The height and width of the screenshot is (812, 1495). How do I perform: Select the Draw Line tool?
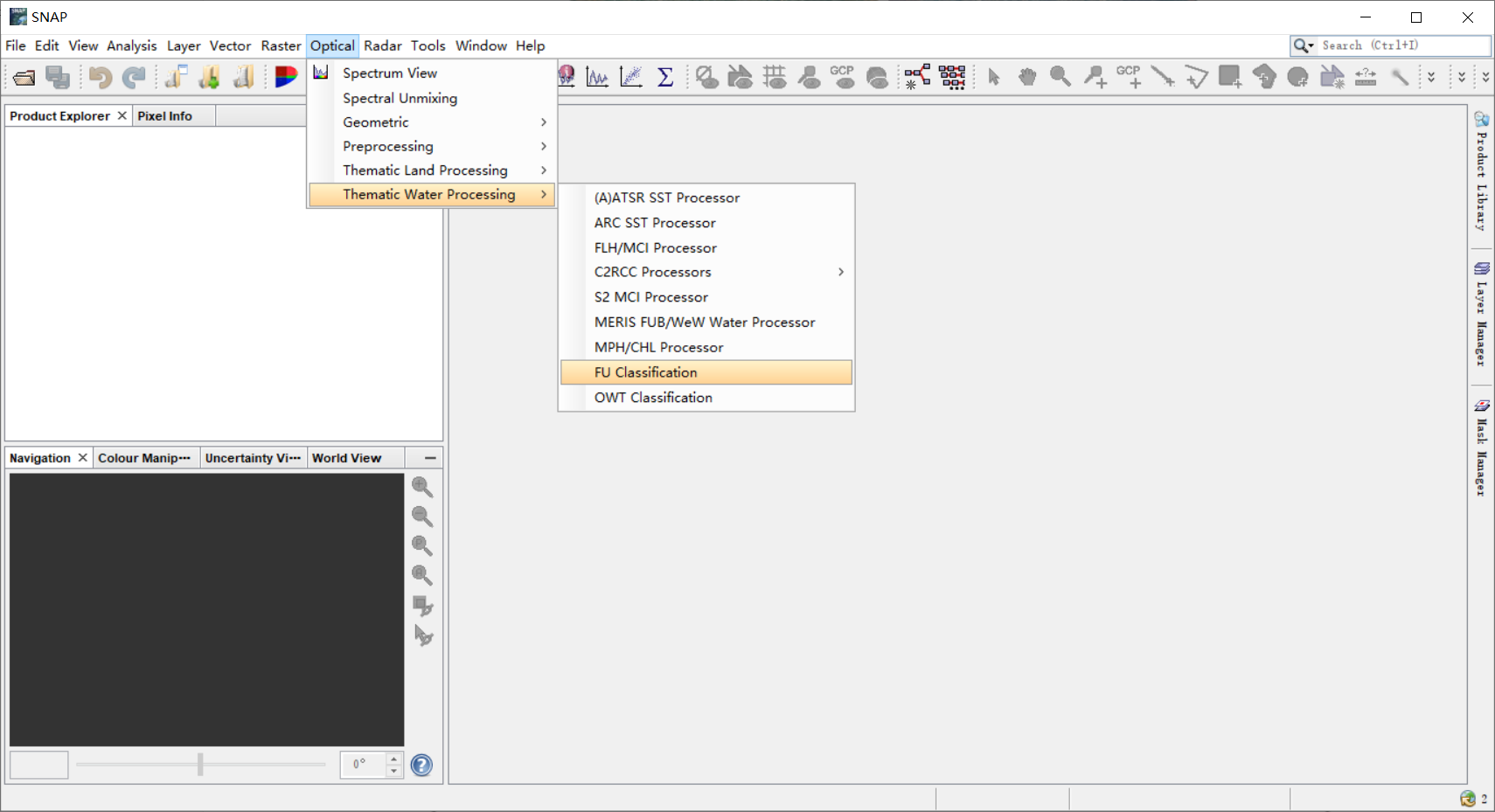pyautogui.click(x=1162, y=77)
